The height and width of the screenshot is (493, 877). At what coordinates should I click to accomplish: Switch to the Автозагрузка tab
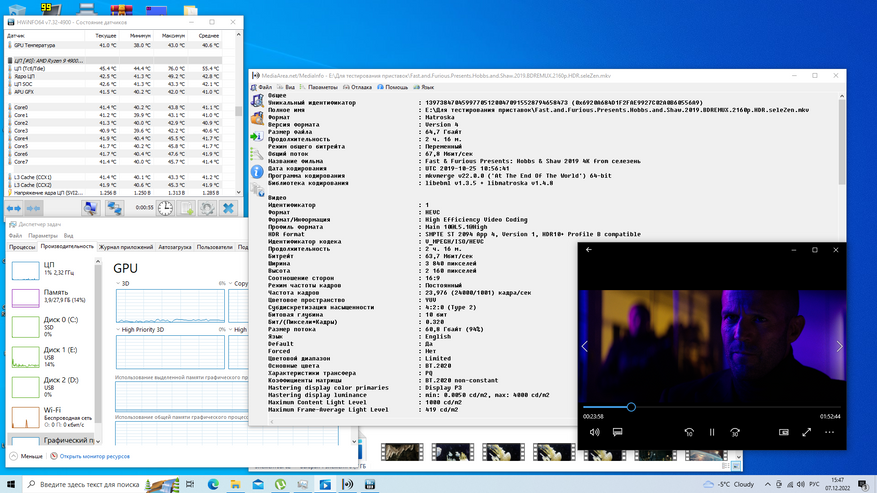pyautogui.click(x=175, y=246)
